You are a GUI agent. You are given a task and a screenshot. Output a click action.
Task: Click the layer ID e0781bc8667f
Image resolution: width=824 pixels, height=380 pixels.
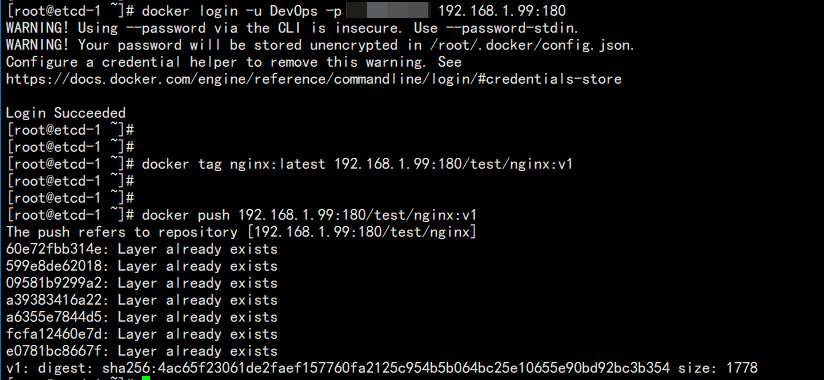[x=54, y=351]
